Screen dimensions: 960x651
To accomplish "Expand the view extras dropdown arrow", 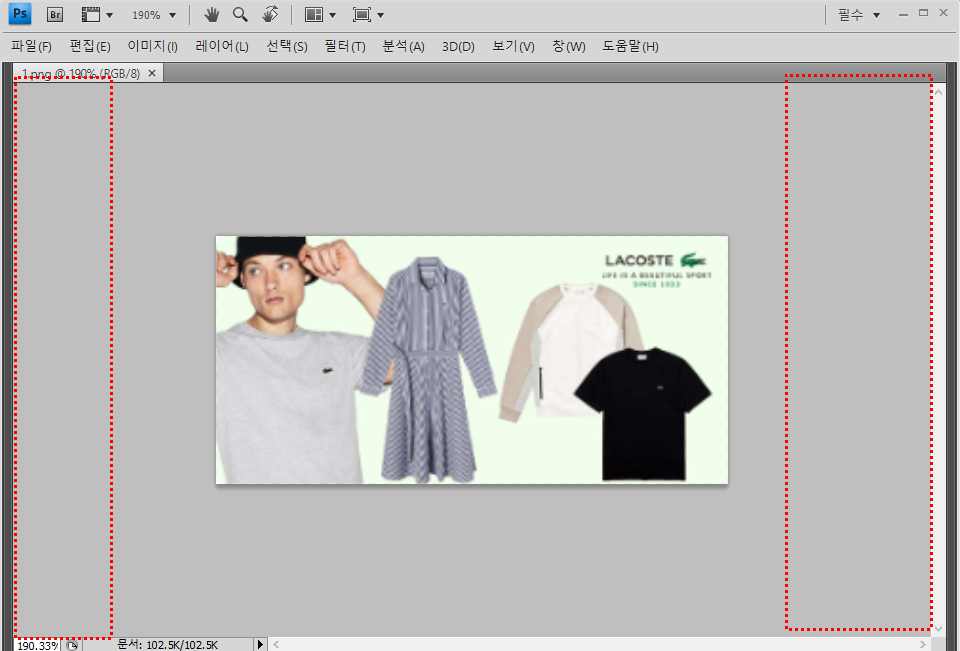I will click(110, 15).
